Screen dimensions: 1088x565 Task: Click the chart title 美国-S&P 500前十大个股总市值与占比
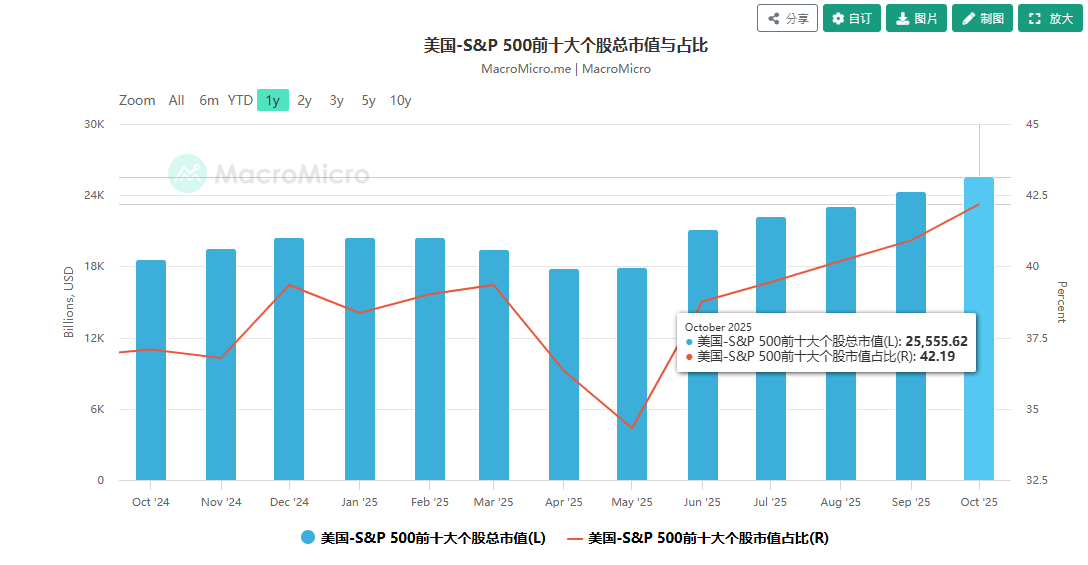(566, 46)
